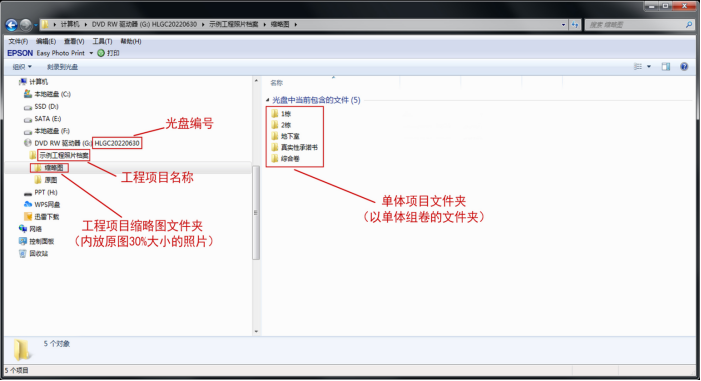Click the change view icon
701x381 pixels.
click(x=638, y=67)
